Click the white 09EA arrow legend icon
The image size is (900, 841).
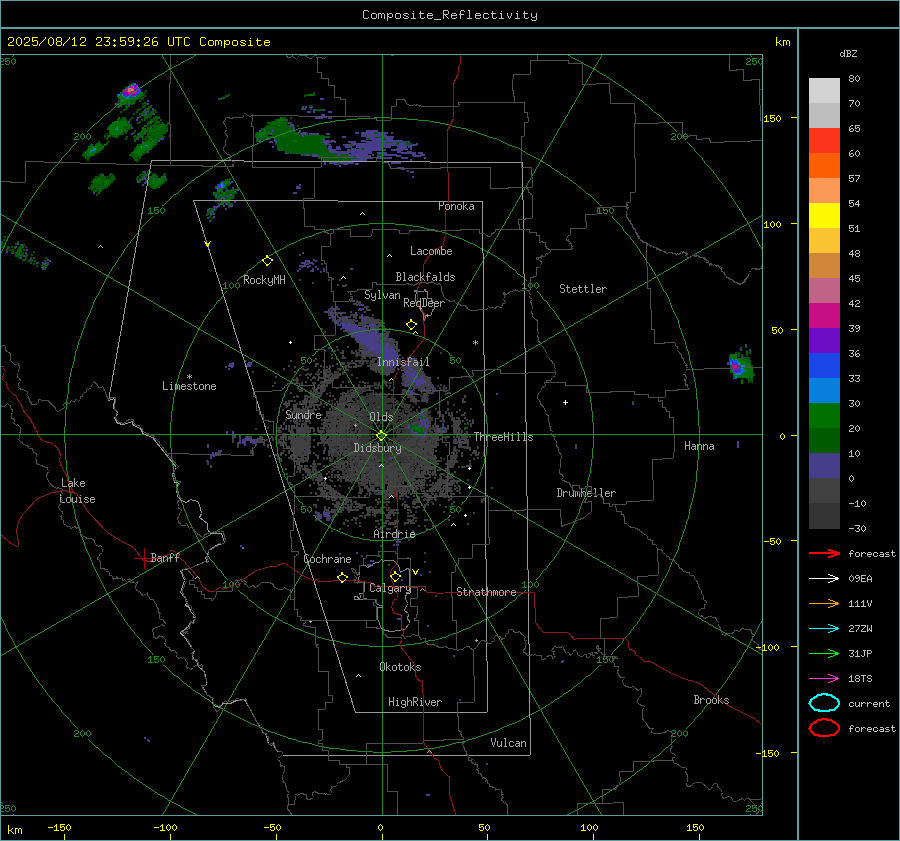coord(824,578)
